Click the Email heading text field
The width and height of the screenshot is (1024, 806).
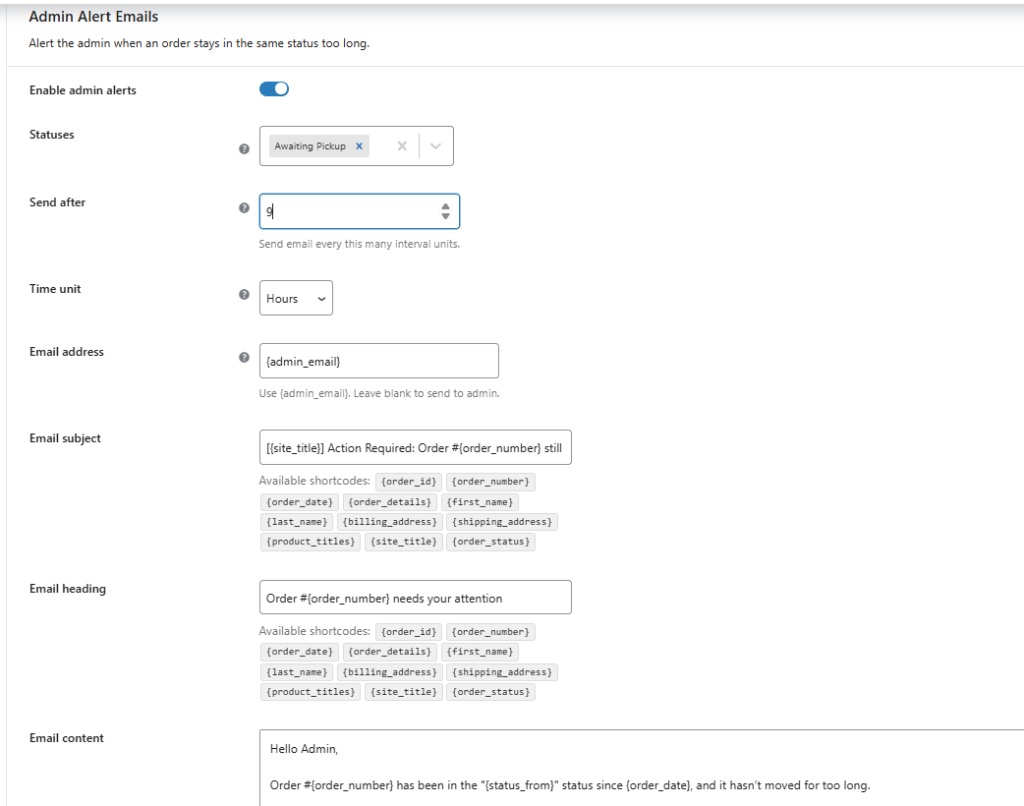tap(415, 597)
